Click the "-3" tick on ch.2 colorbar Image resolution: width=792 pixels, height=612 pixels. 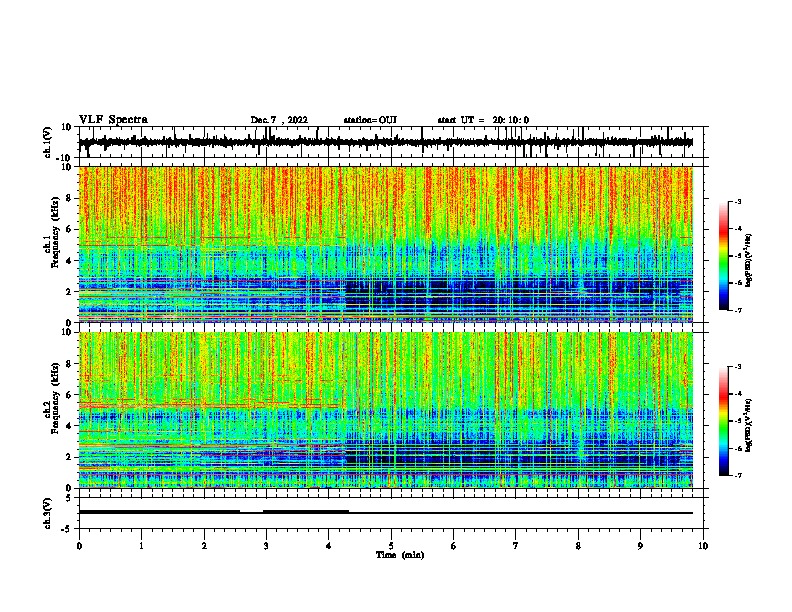737,367
